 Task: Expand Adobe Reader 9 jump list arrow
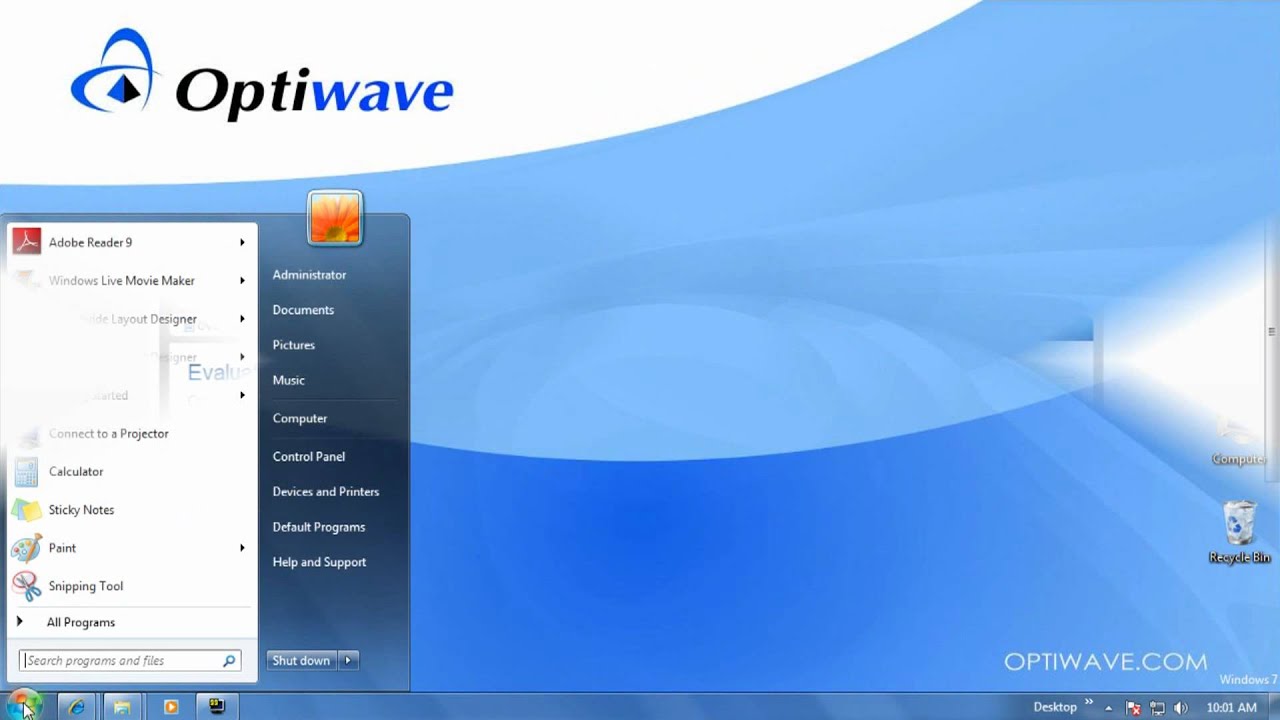(242, 242)
